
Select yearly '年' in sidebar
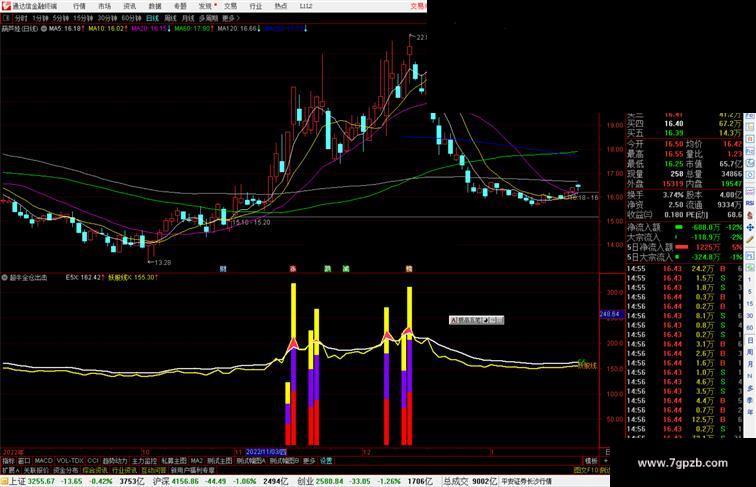pyautogui.click(x=750, y=412)
